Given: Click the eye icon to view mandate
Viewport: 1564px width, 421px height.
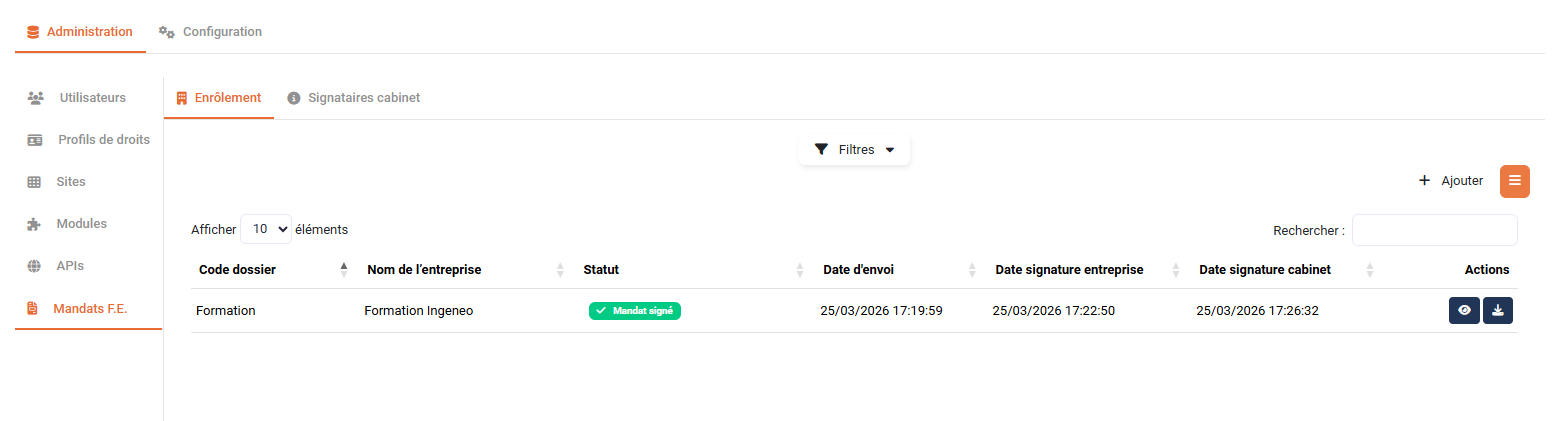Looking at the screenshot, I should pos(1464,311).
